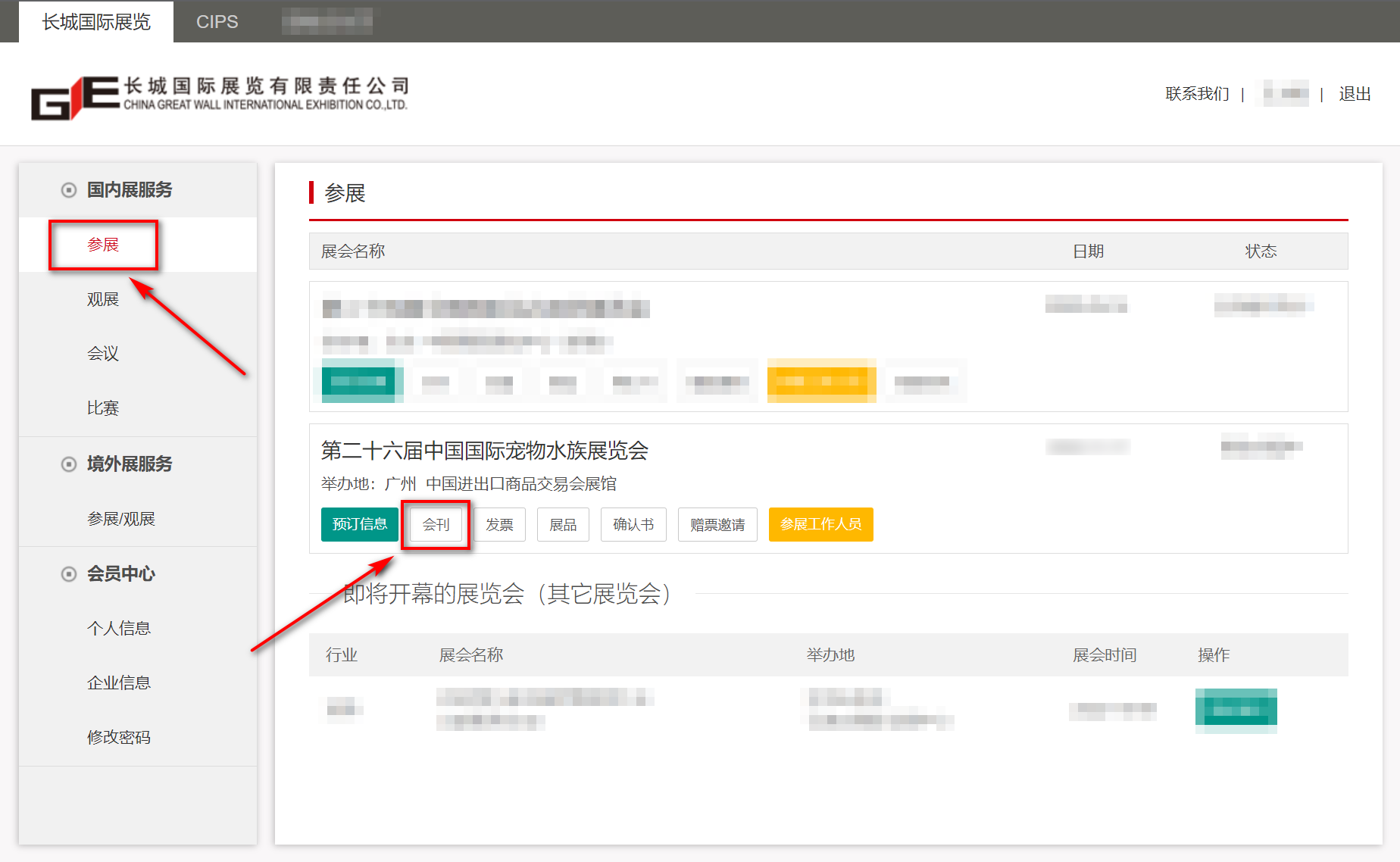Click the green action button in upcoming exhibitions table

(x=1236, y=710)
